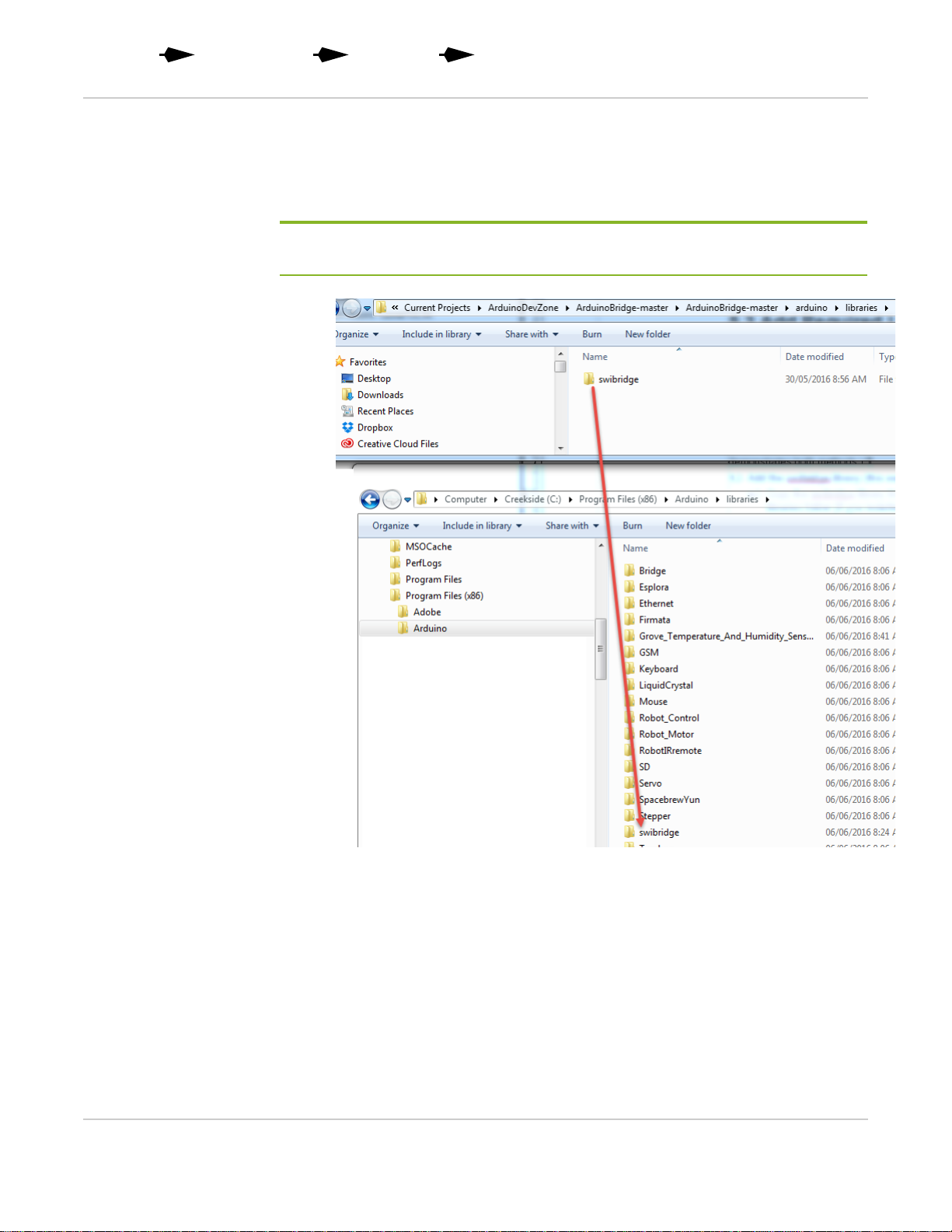The height and width of the screenshot is (1232, 952).
Task: Select swibridge folder name in bottom window
Action: coord(659,832)
